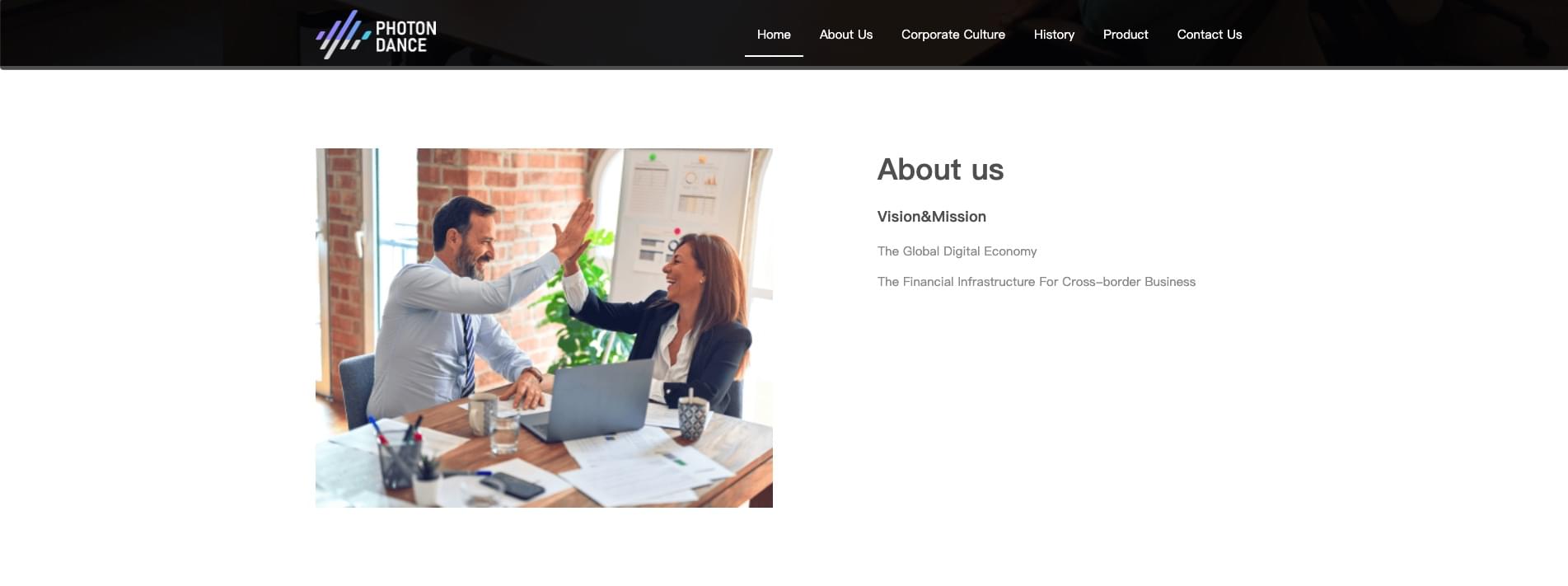1568x586 pixels.
Task: Go to the About Us menu item
Action: 845,35
